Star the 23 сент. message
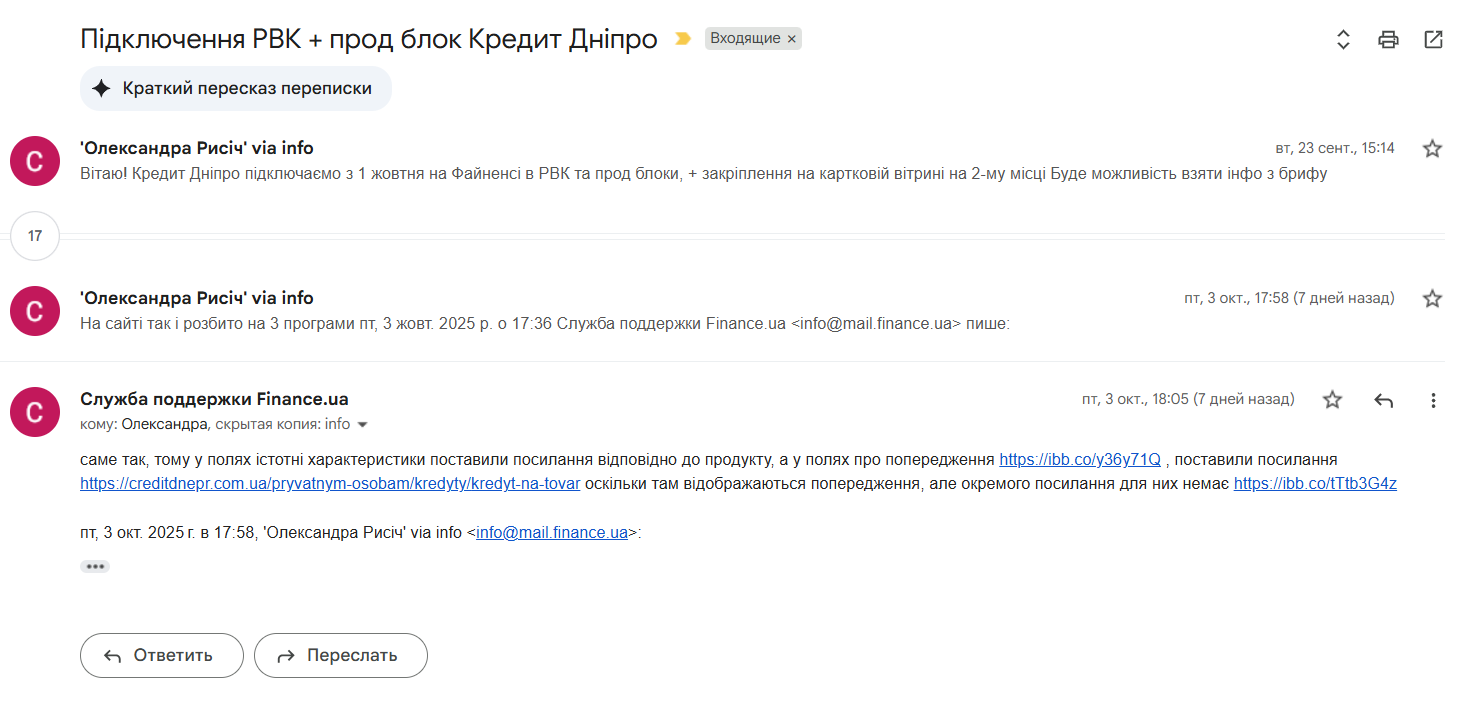This screenshot has width=1481, height=711. (x=1432, y=149)
